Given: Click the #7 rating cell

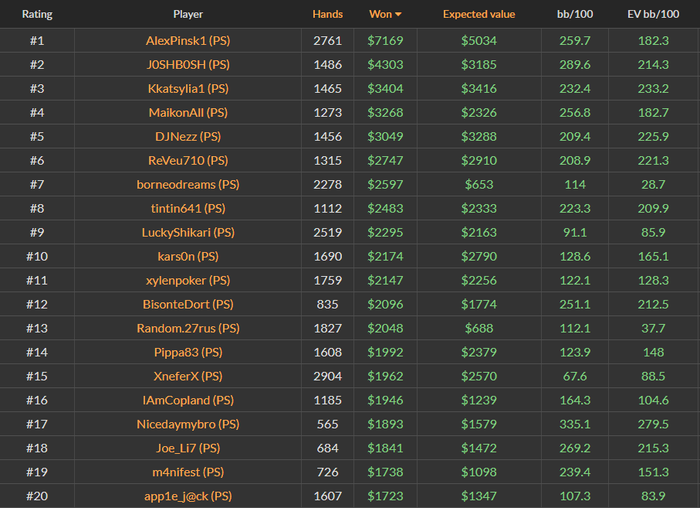Looking at the screenshot, I should coord(37,185).
